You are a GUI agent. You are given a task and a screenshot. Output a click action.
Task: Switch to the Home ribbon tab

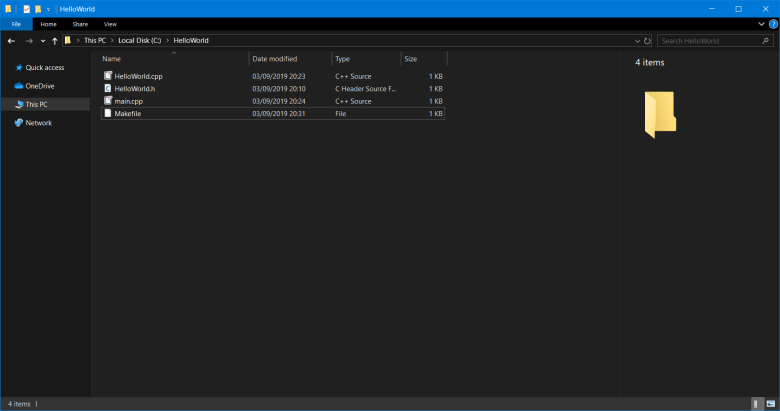point(48,24)
